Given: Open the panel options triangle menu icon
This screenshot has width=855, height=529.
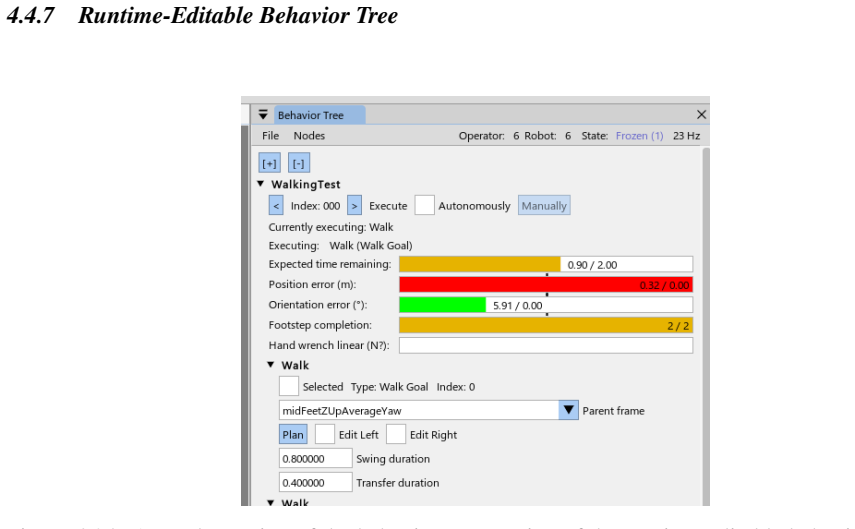Looking at the screenshot, I should pos(263,115).
